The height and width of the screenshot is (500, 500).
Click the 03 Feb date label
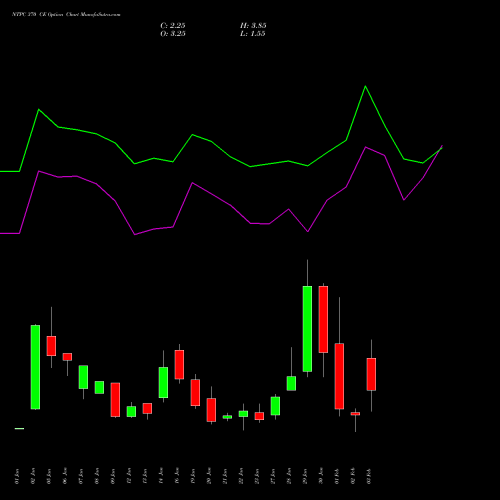[369, 476]
